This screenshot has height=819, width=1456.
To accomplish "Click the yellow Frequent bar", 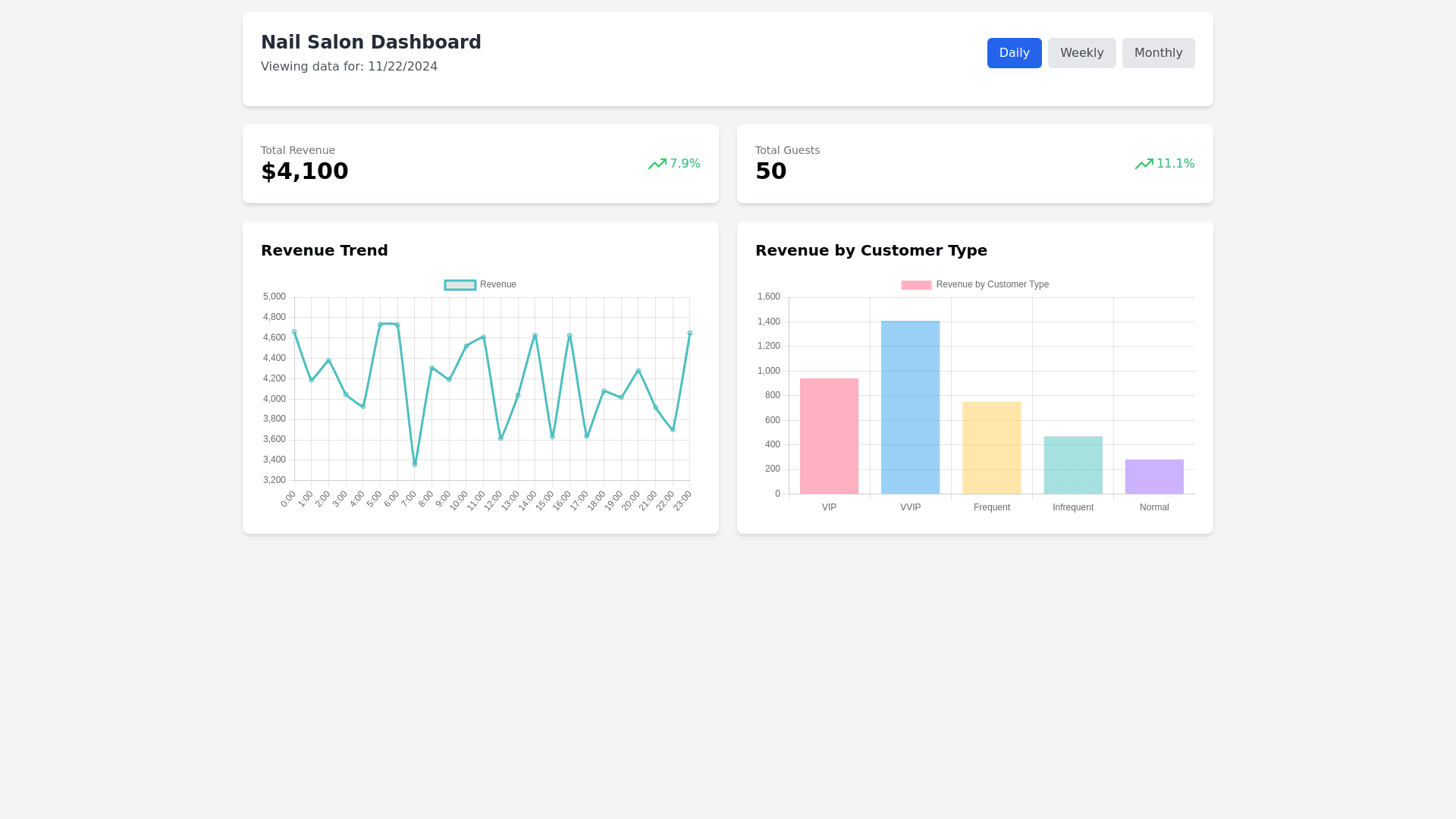I will point(991,447).
